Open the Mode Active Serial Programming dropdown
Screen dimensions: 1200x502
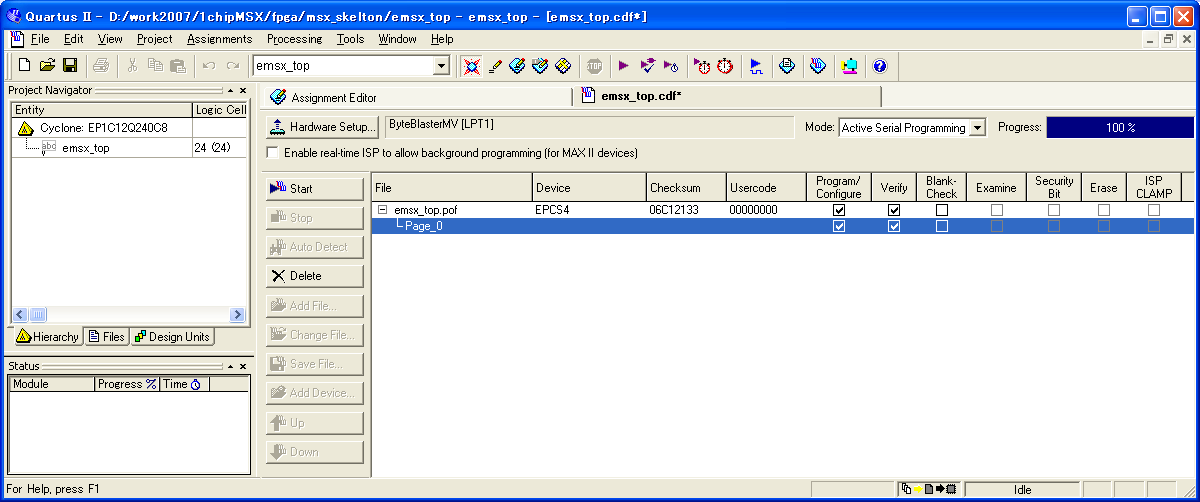[977, 128]
